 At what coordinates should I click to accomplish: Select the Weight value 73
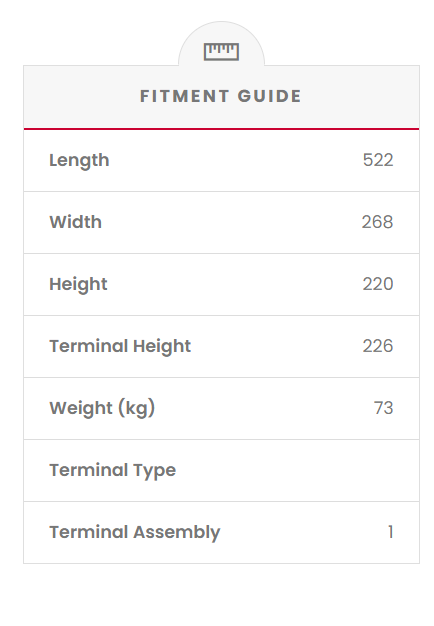384,408
